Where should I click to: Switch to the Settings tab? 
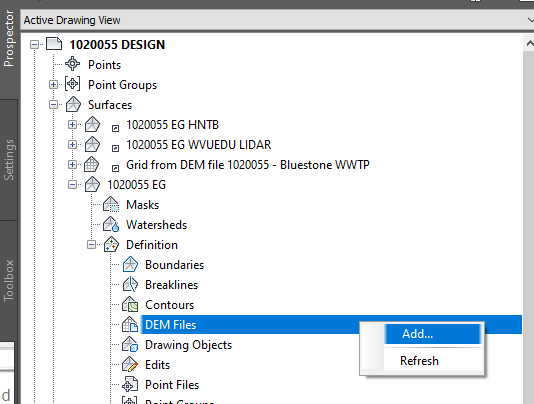9,160
